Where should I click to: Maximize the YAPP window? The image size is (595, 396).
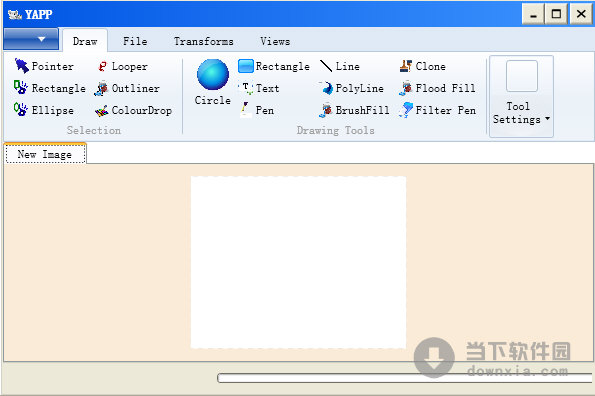tap(556, 14)
